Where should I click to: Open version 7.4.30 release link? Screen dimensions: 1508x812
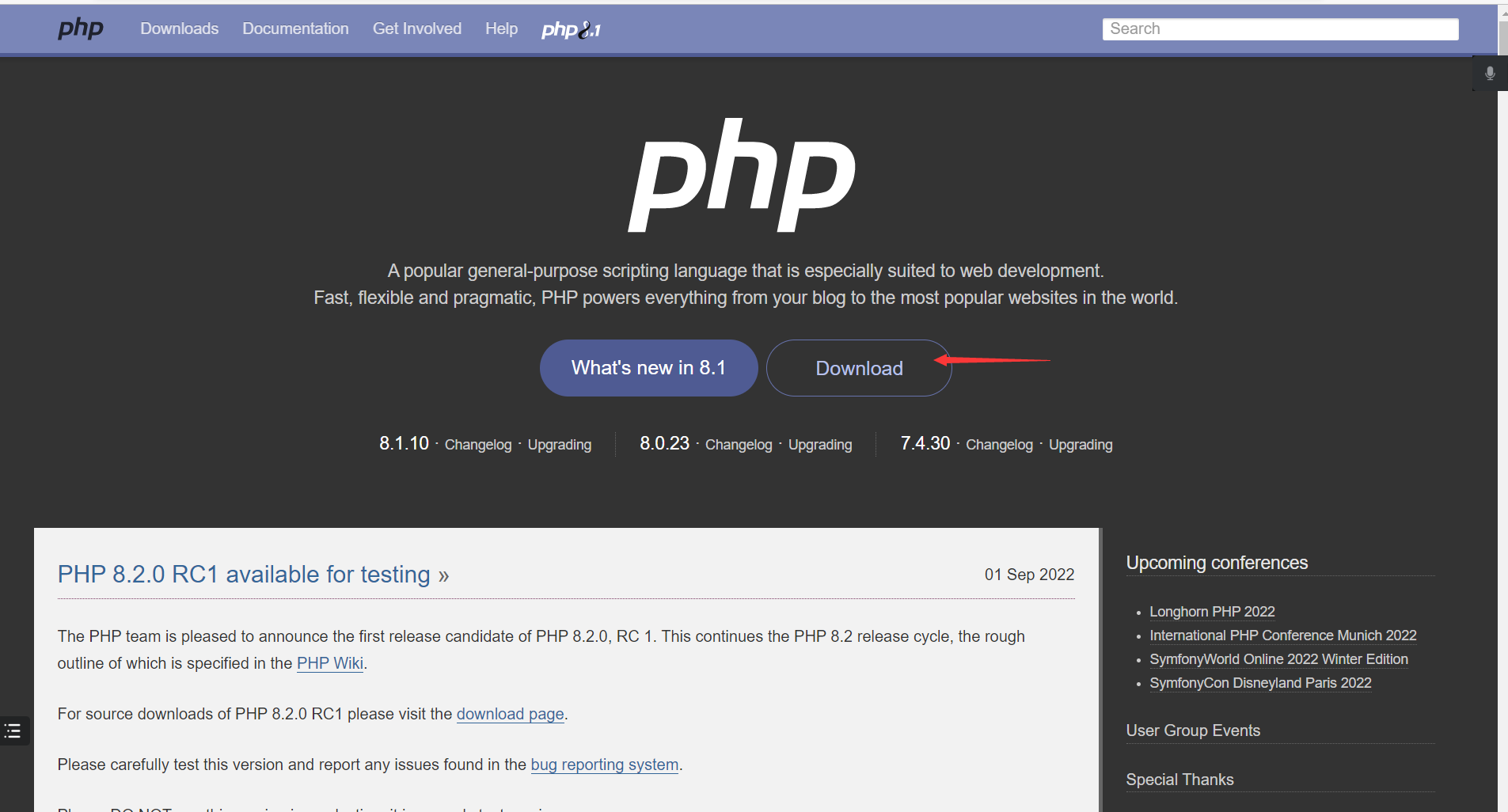coord(925,443)
